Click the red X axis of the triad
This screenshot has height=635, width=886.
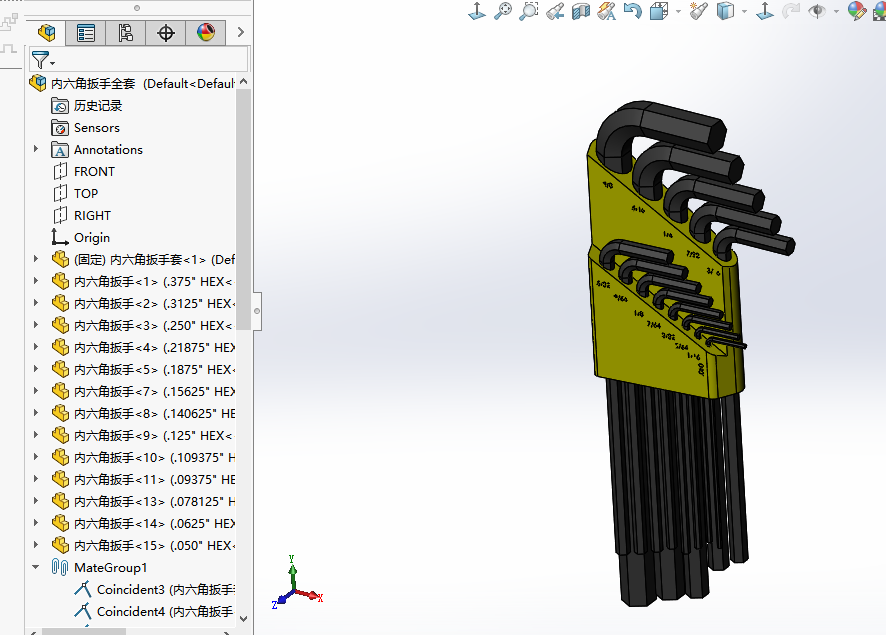(310, 595)
